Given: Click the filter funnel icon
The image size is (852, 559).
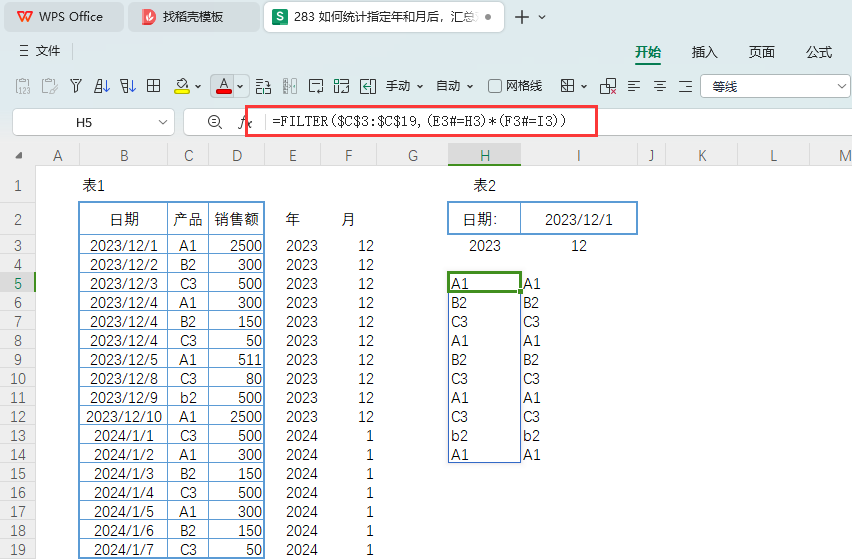Looking at the screenshot, I should [76, 86].
